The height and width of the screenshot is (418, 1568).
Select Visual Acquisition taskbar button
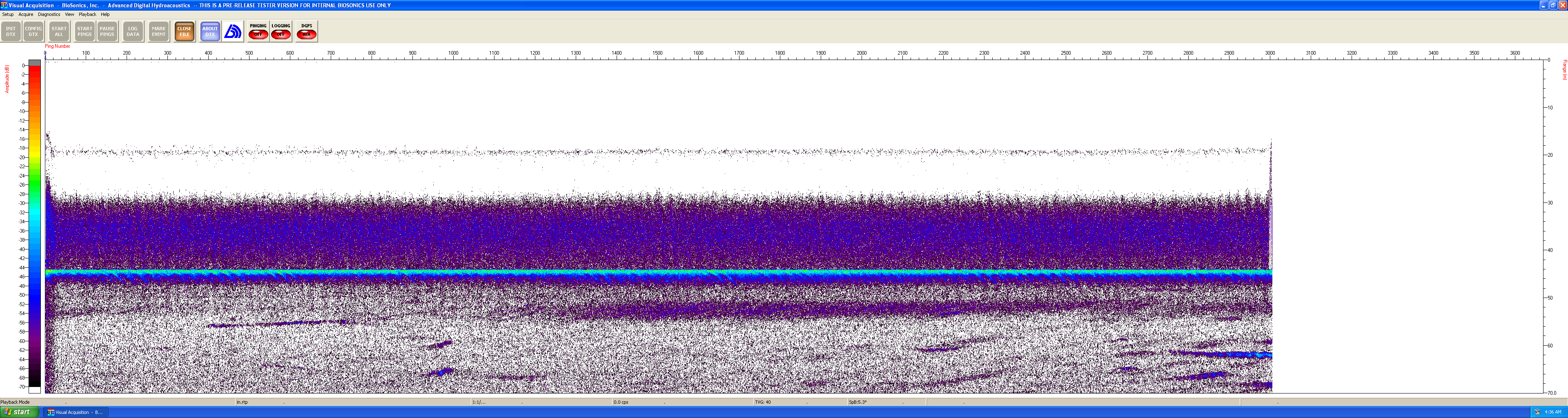tap(76, 412)
